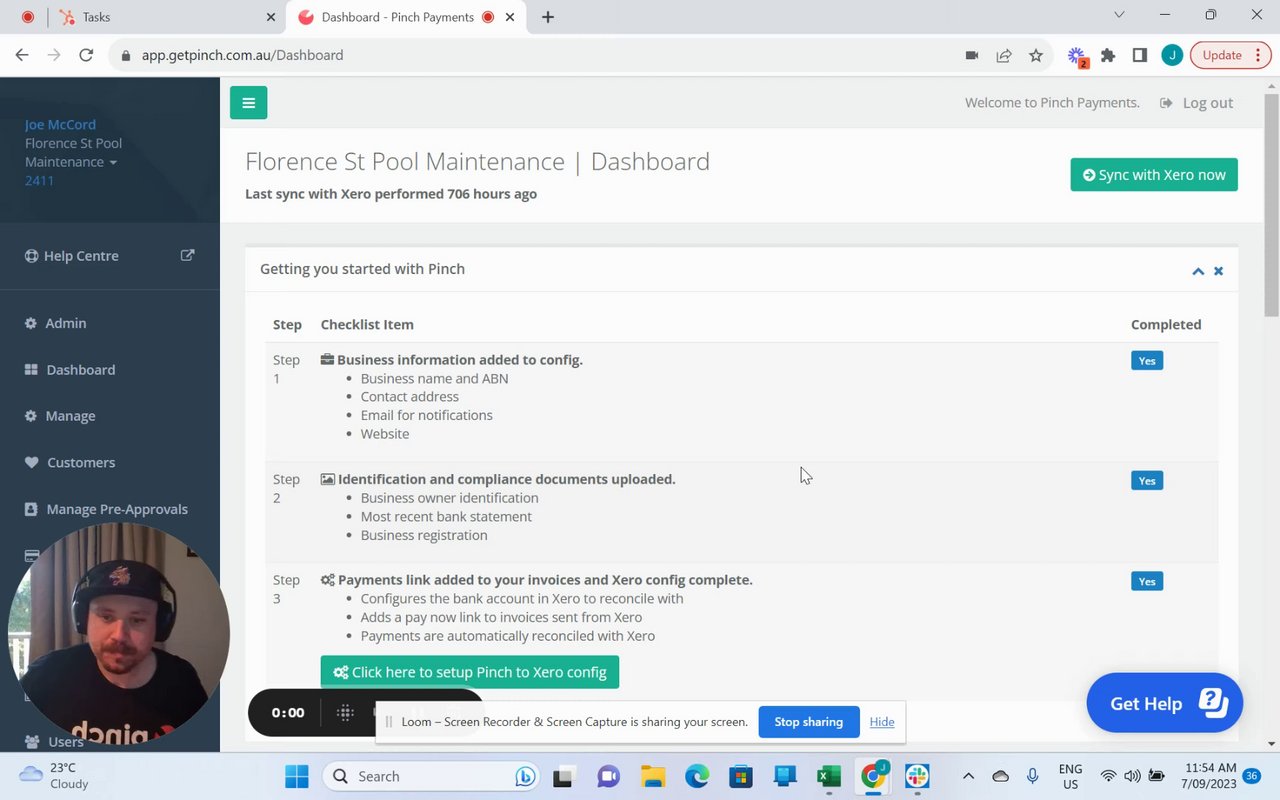Click Chrome Update button
The image size is (1280, 800).
pos(1230,55)
